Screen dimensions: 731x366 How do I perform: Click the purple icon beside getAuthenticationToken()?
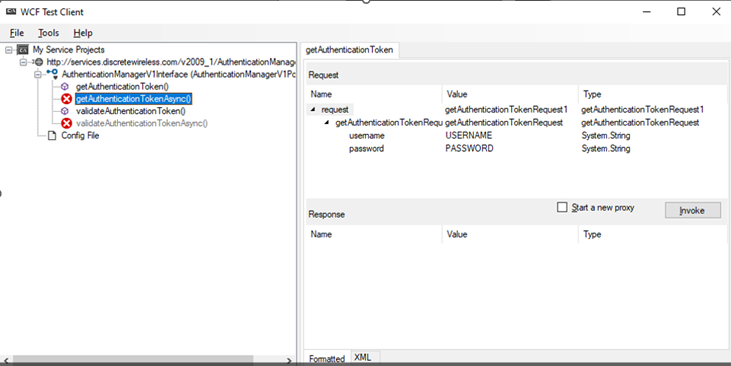pyautogui.click(x=65, y=87)
